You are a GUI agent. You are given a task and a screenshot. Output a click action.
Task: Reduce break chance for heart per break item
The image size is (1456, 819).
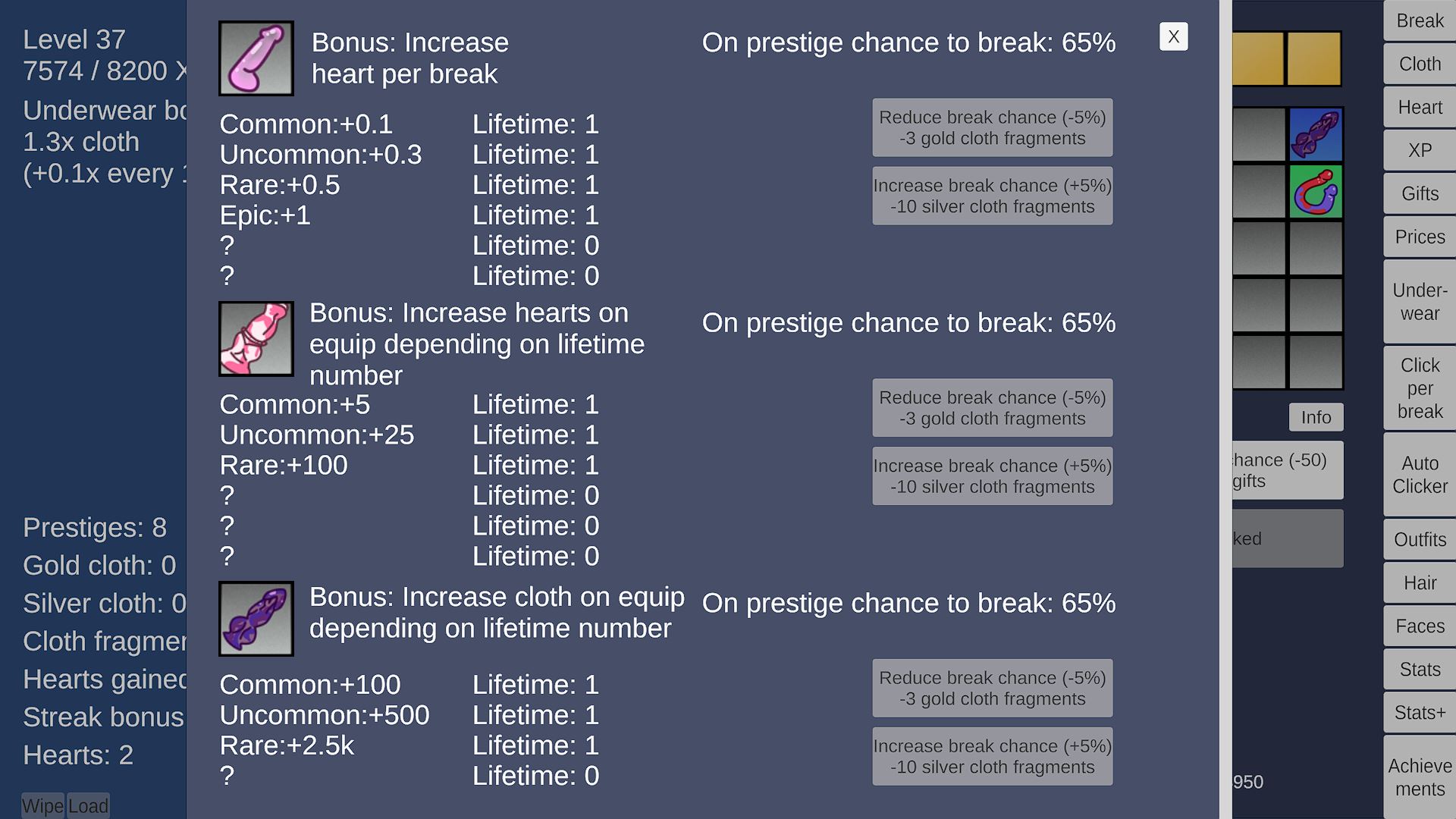coord(992,127)
